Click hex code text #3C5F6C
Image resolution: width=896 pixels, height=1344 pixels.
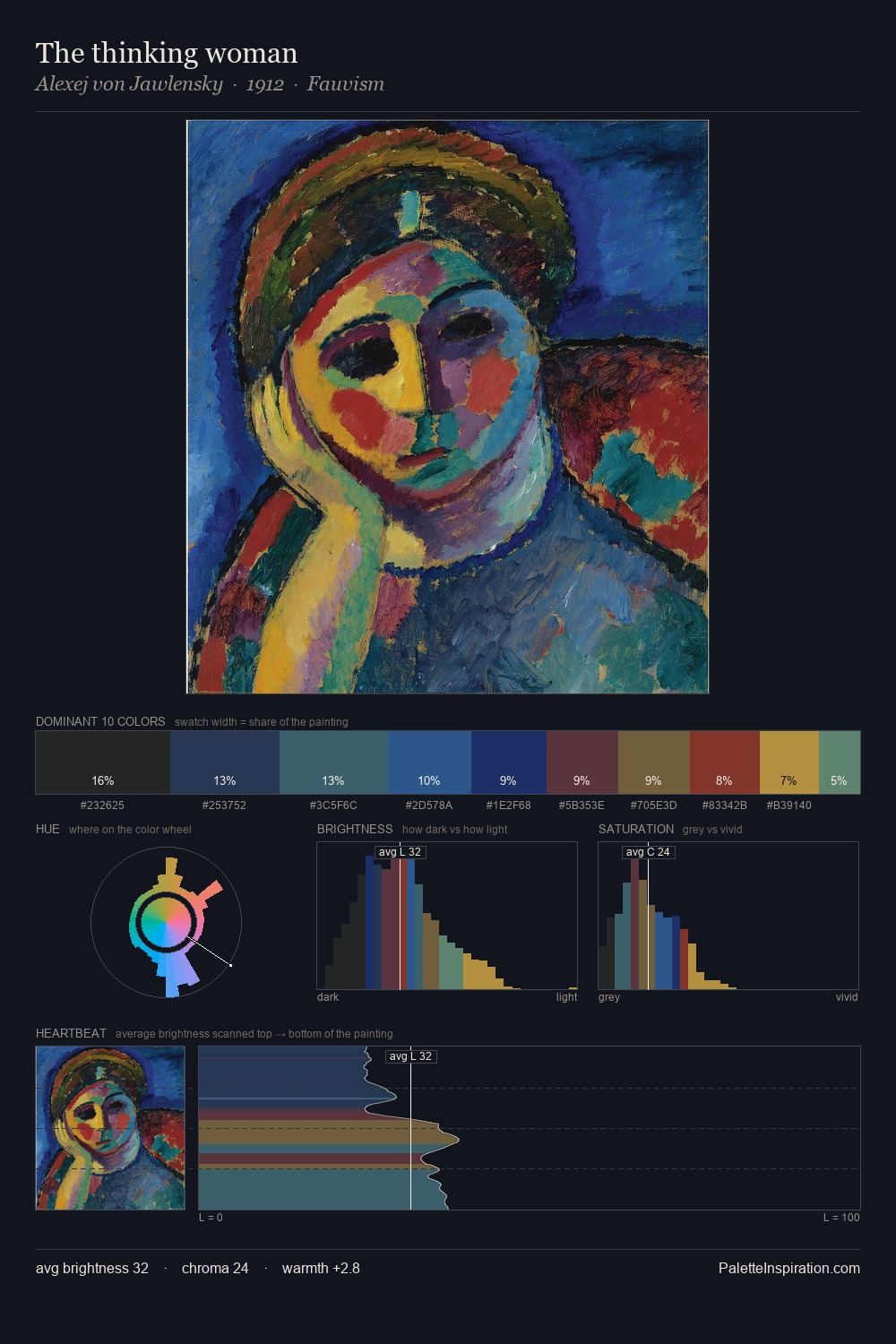pos(333,806)
